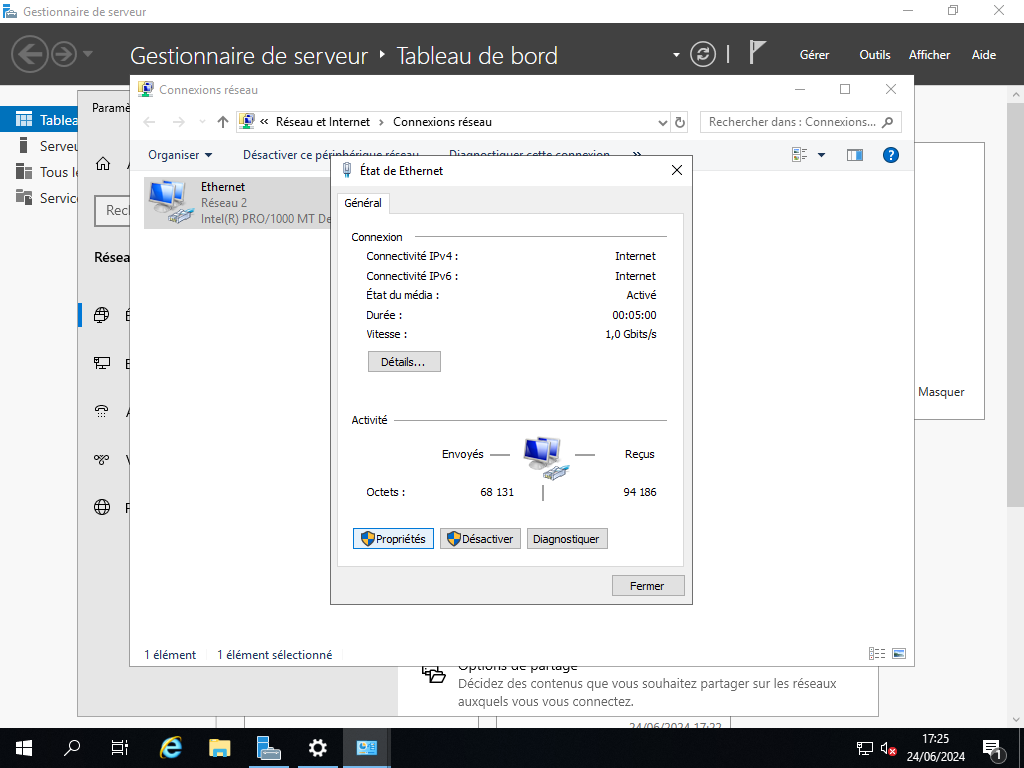1024x768 pixels.
Task: Refresh the Server Manager dashboard
Action: 703,54
